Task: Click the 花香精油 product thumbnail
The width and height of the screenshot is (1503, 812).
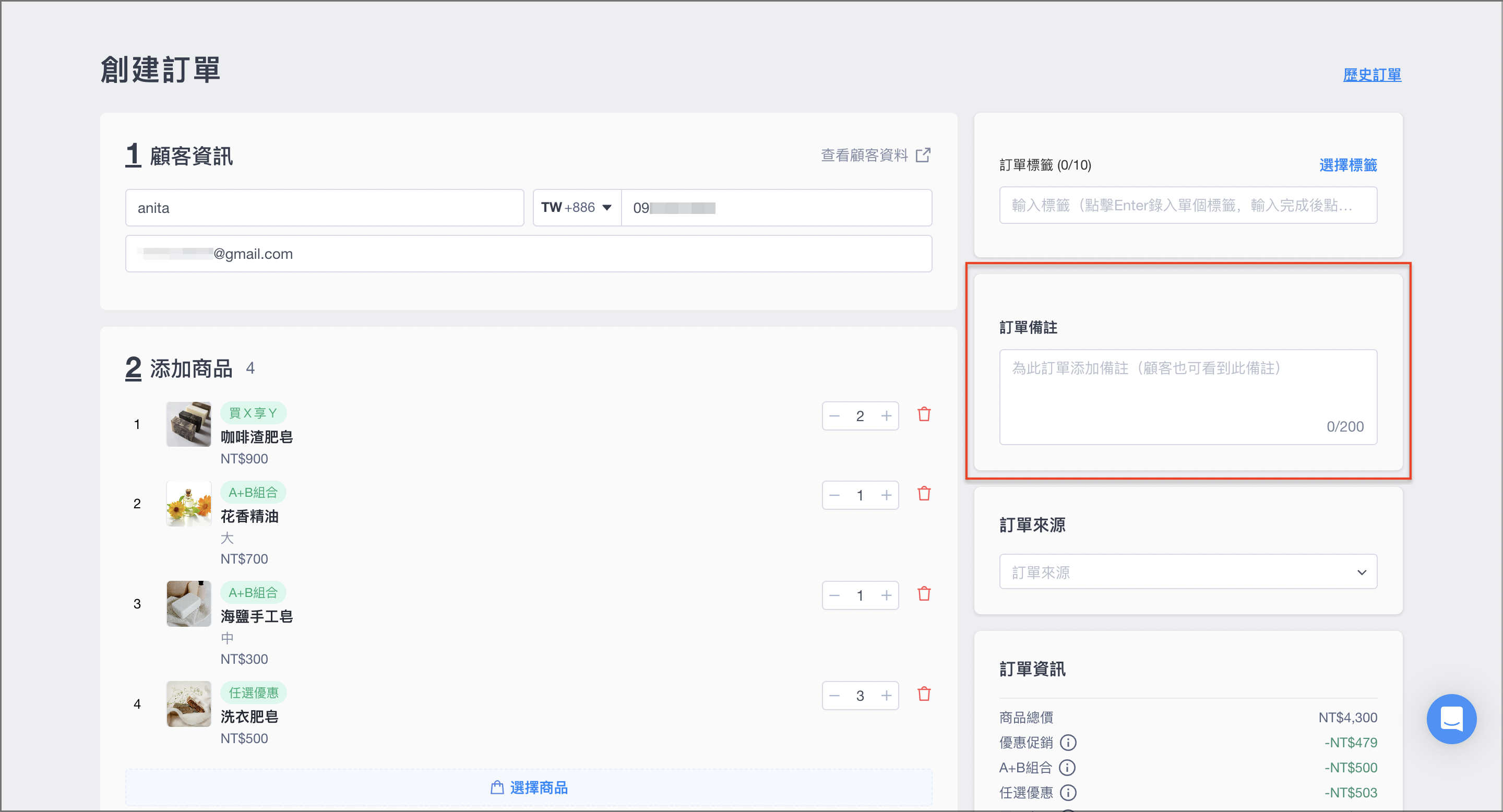Action: tap(188, 504)
